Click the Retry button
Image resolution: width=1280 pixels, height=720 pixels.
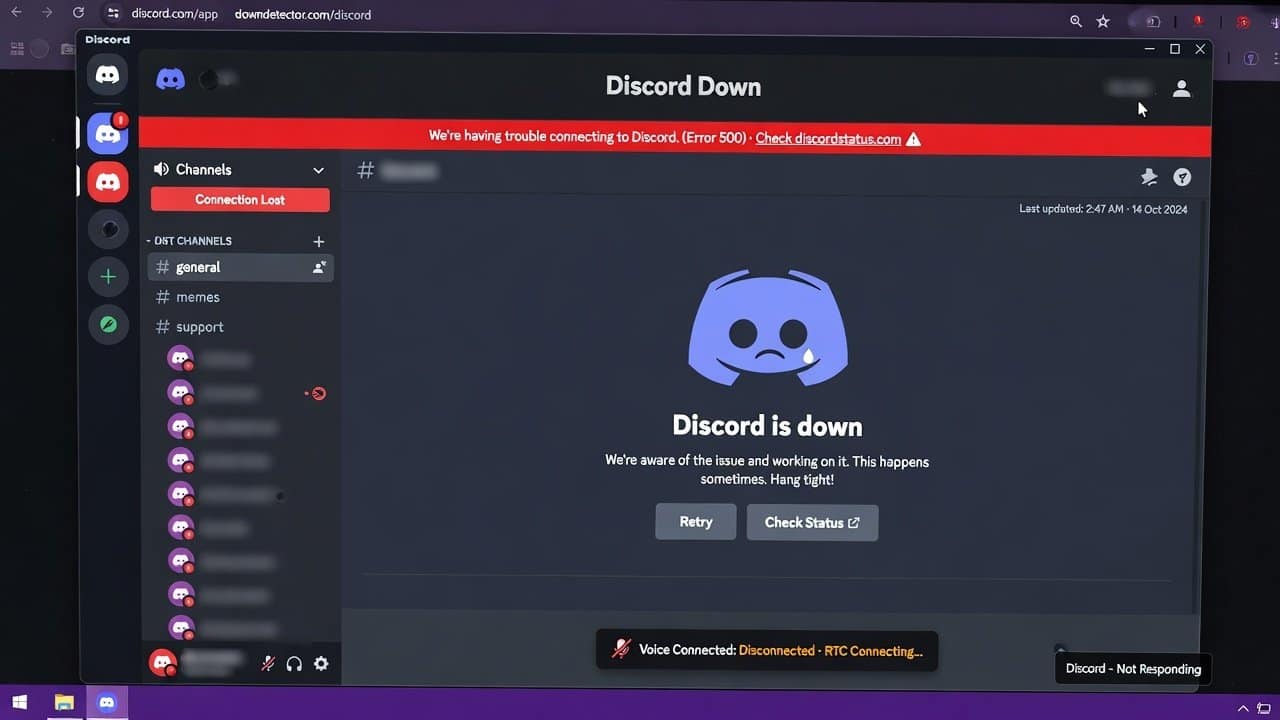click(x=696, y=522)
